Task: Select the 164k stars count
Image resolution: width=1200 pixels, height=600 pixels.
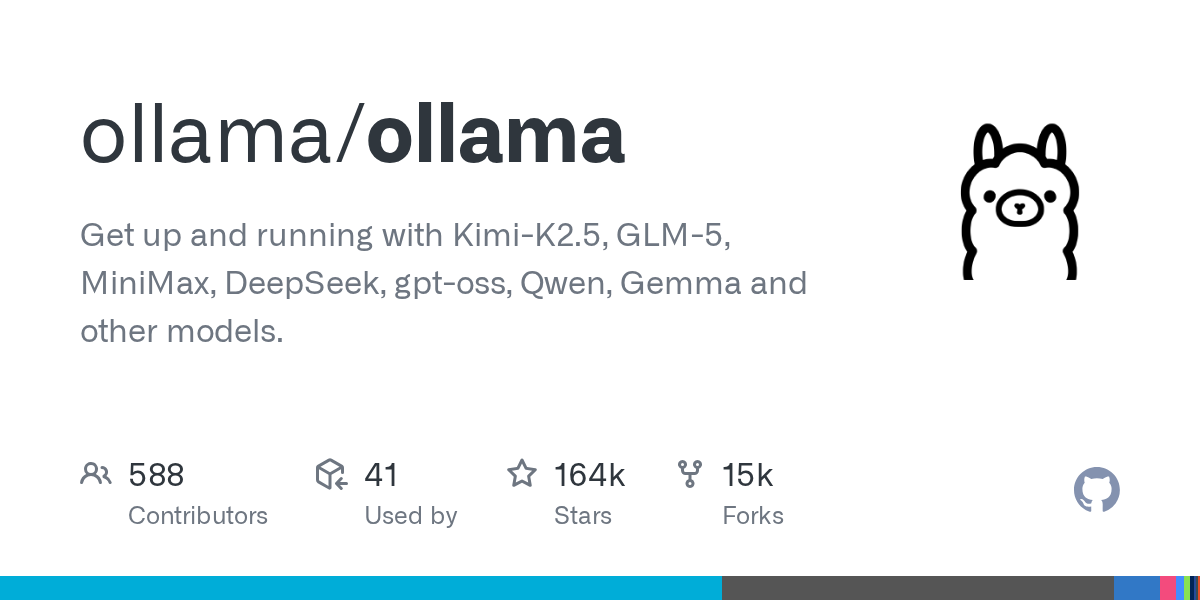Action: pos(589,475)
